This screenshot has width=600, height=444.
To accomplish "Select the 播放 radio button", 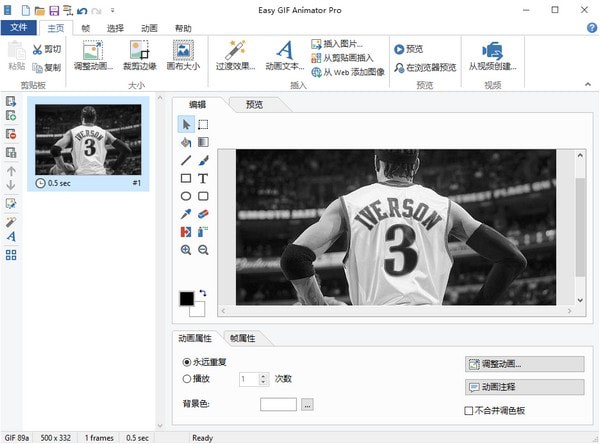I will (x=187, y=379).
